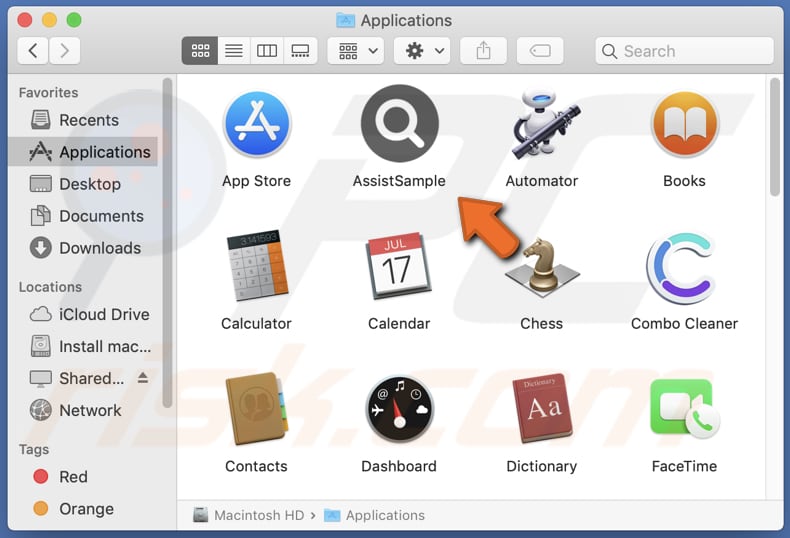Open the group-by arrangement dropdown
Viewport: 790px width, 538px height.
pyautogui.click(x=356, y=50)
